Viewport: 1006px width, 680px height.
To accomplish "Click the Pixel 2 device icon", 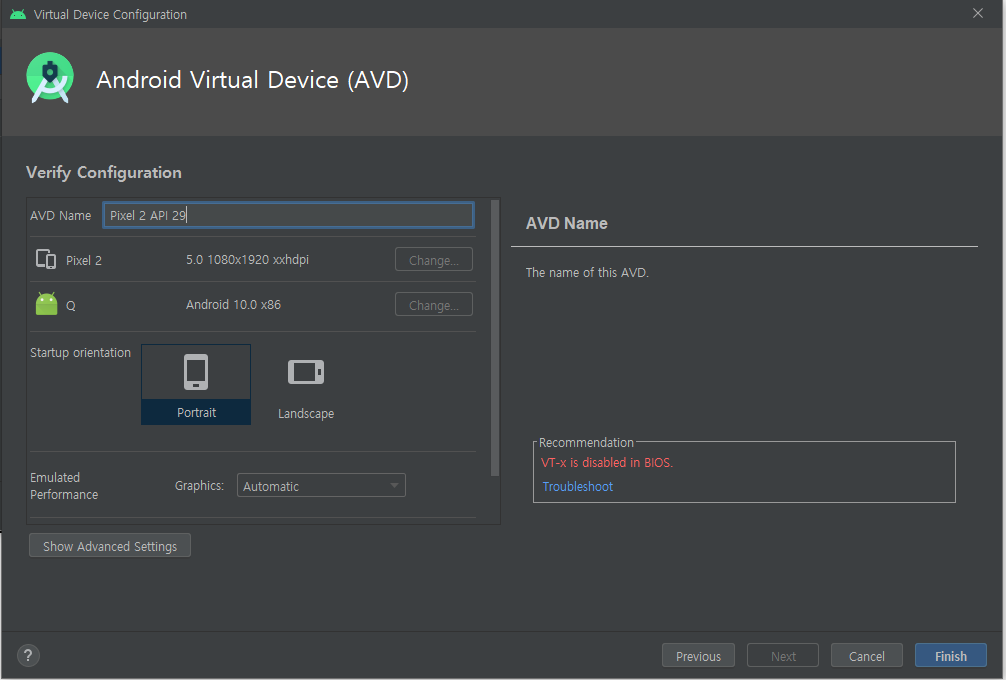I will [46, 259].
